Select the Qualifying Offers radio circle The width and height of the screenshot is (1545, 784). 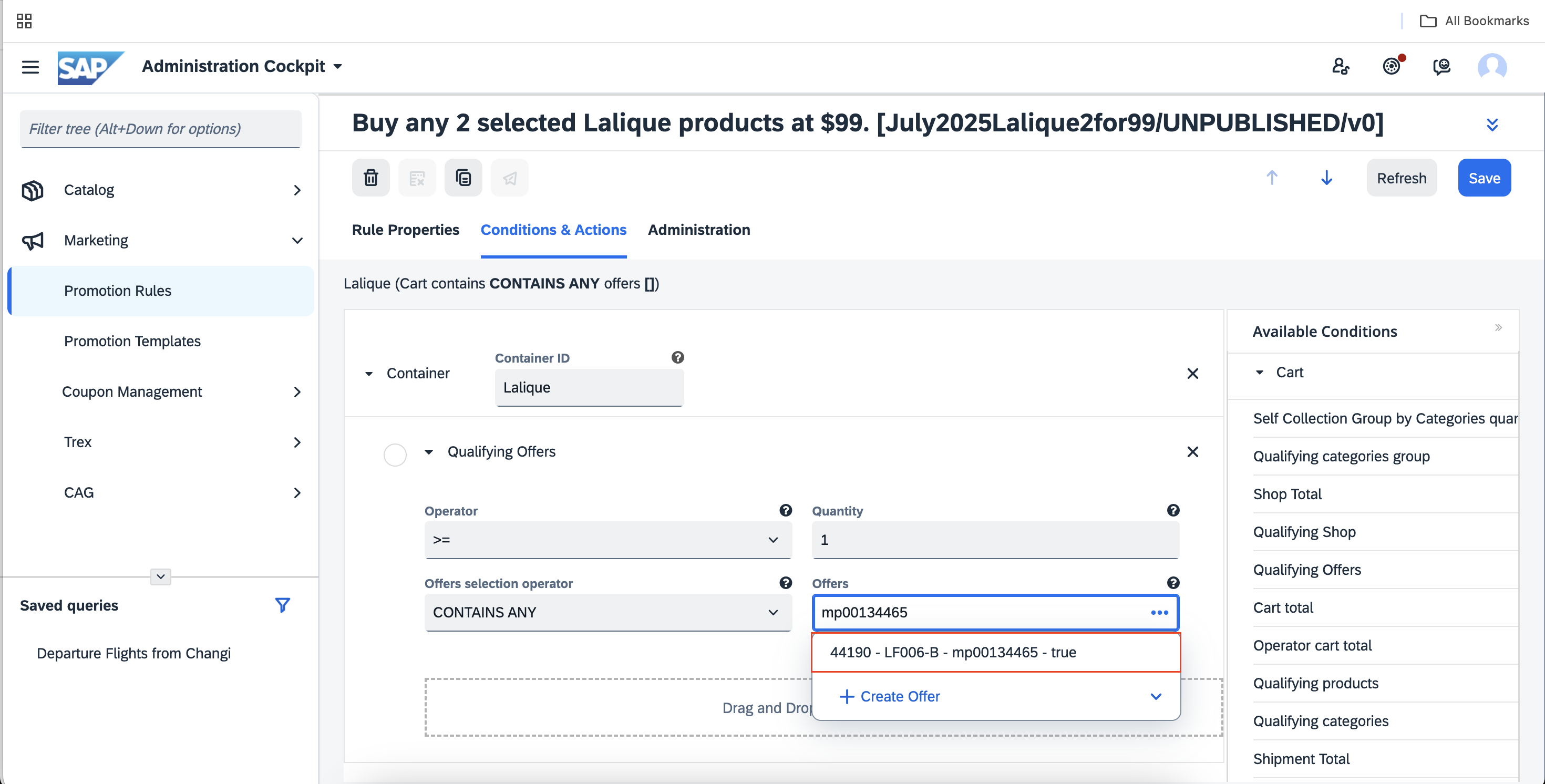point(395,455)
